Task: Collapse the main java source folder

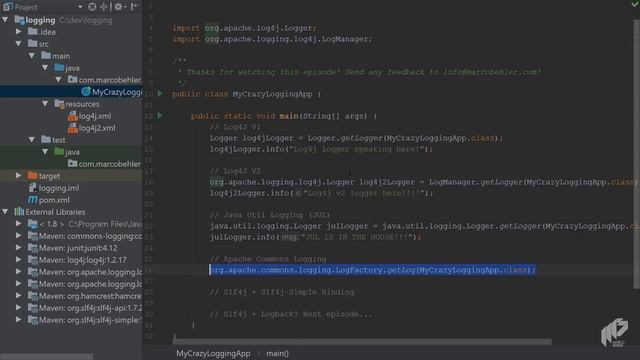Action: tap(45, 68)
